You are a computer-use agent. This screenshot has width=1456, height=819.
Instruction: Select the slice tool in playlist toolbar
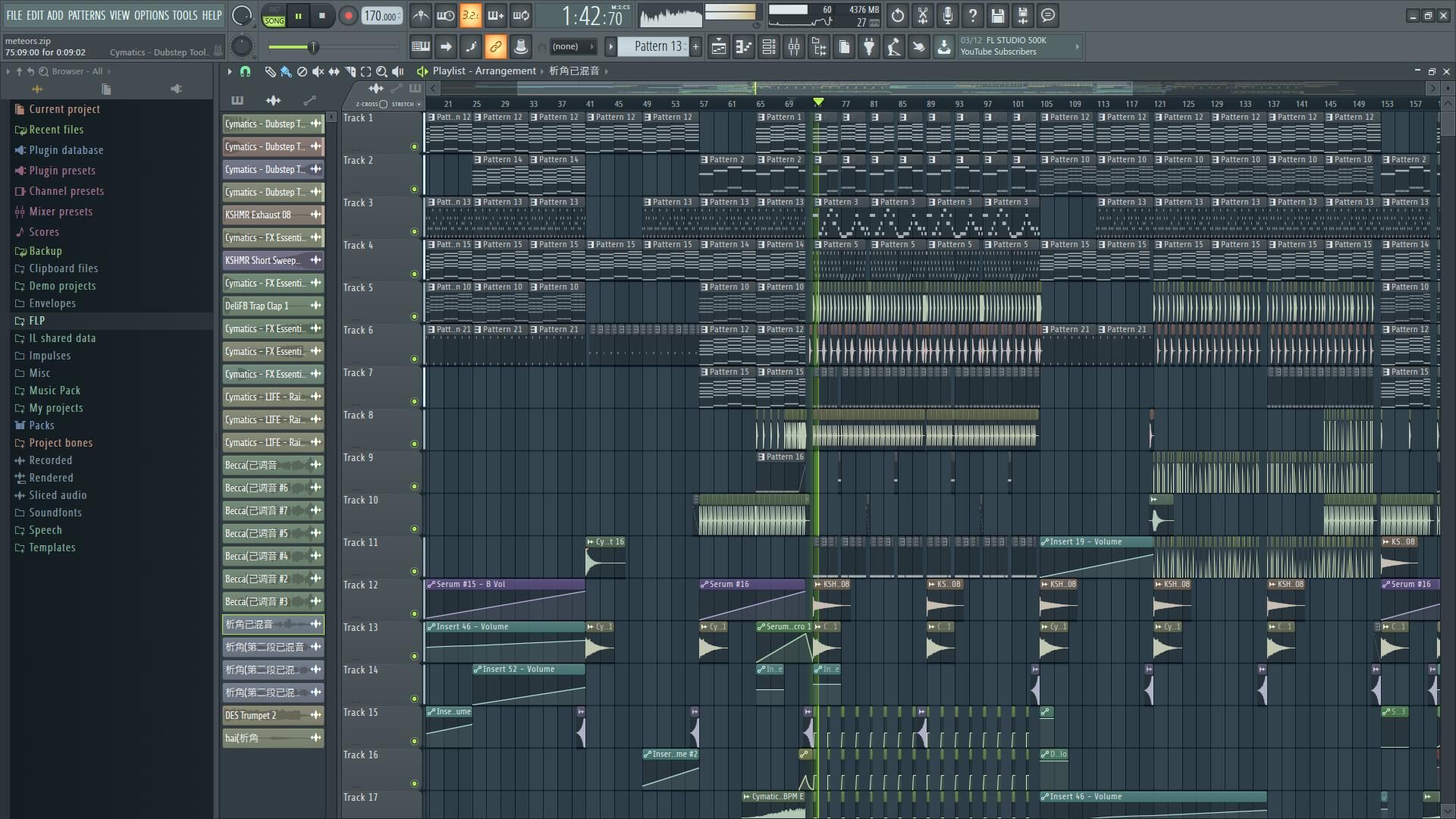350,71
